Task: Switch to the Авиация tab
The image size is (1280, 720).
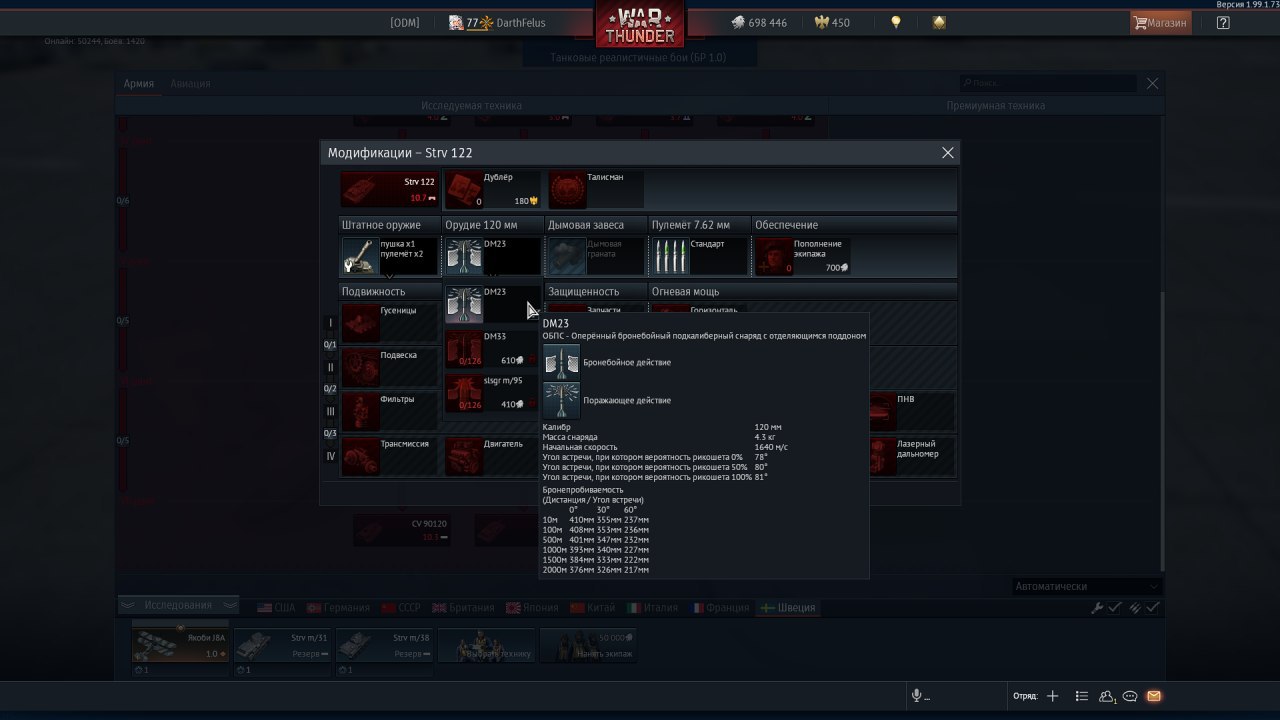Action: point(190,83)
